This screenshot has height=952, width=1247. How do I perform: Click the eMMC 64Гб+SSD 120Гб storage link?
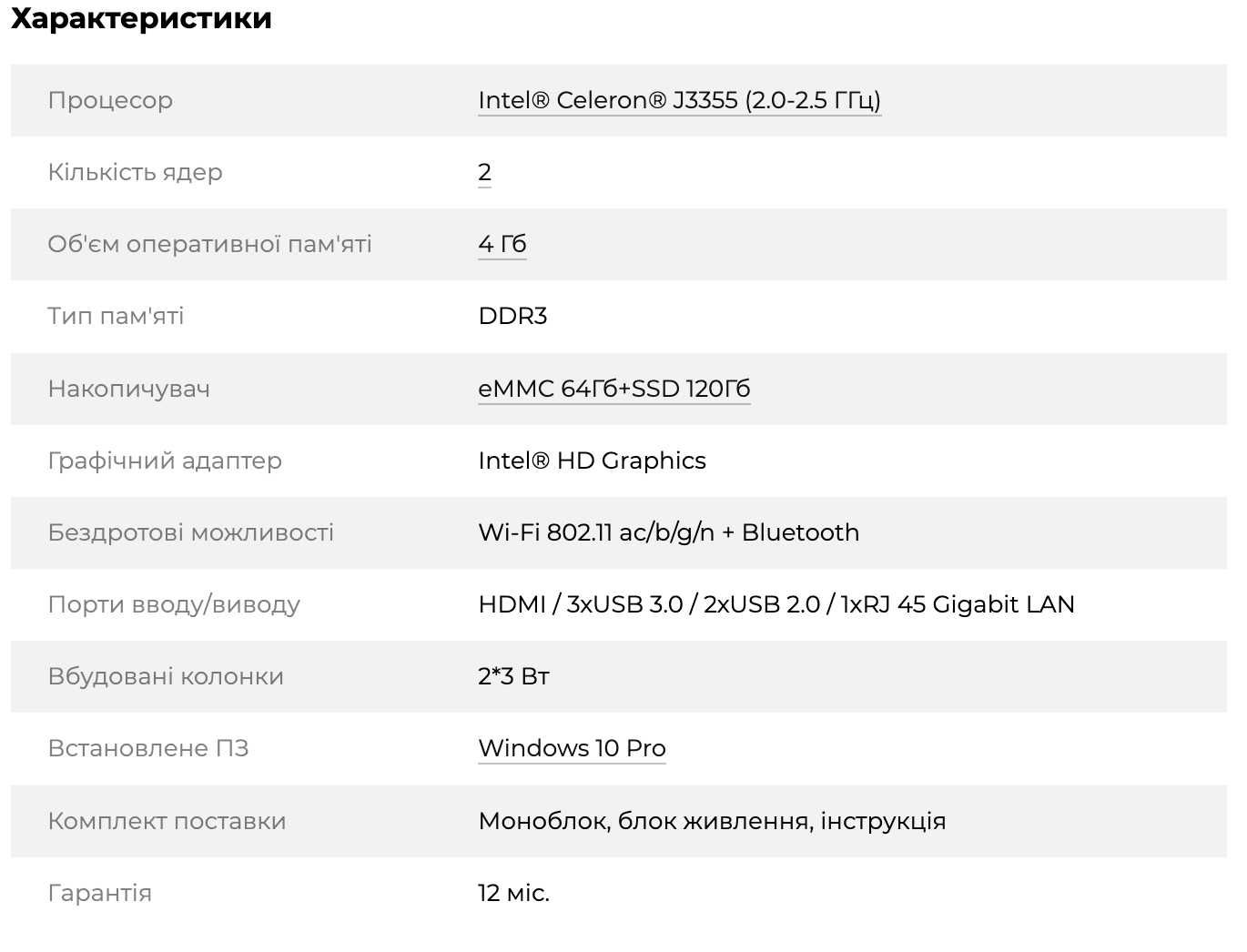pyautogui.click(x=614, y=389)
